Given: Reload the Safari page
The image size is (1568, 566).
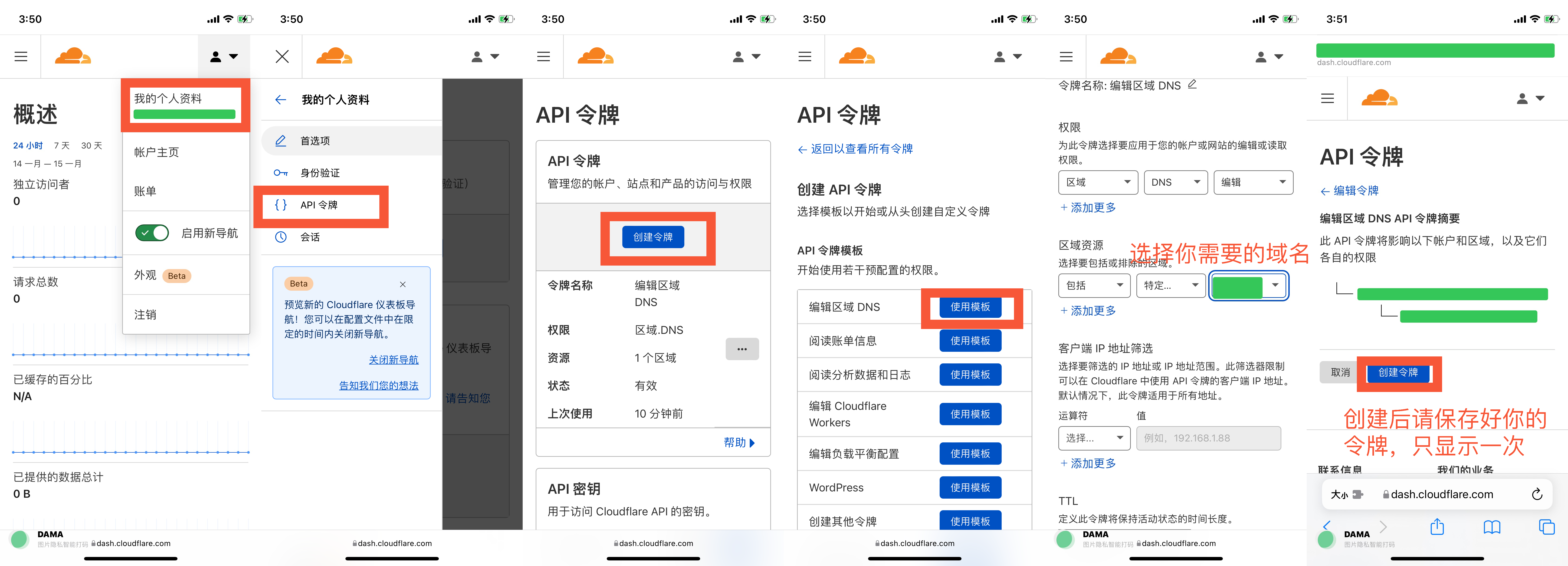Looking at the screenshot, I should 1537,494.
